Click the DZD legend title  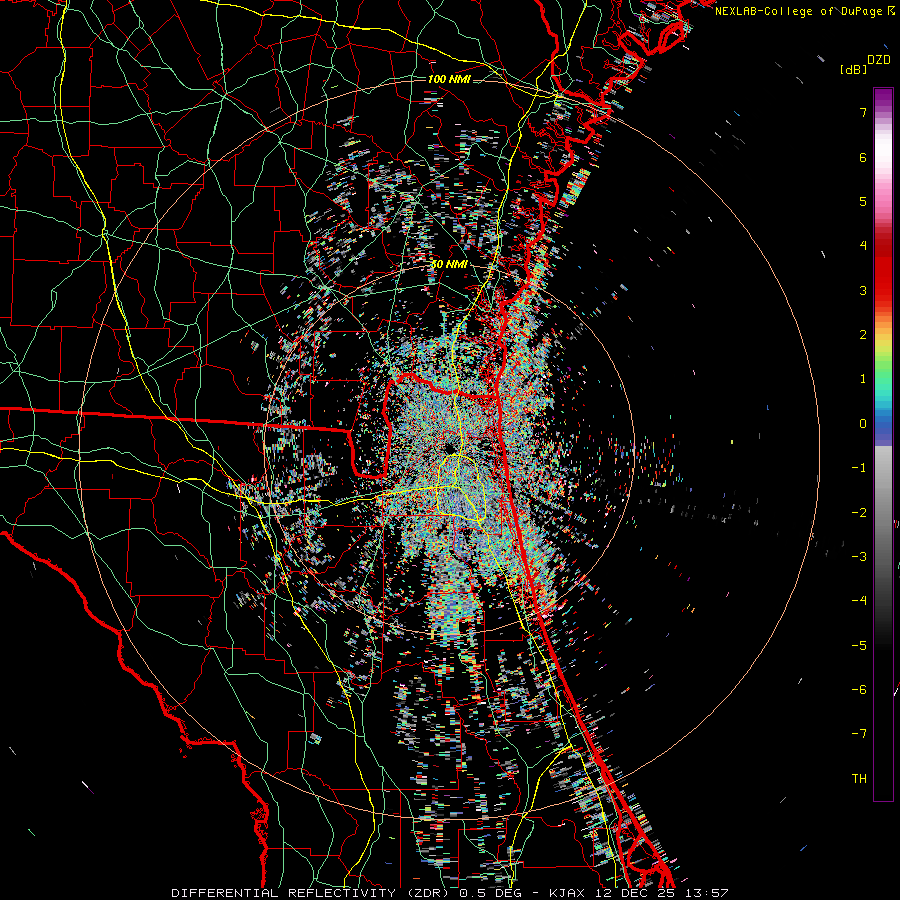coord(879,60)
